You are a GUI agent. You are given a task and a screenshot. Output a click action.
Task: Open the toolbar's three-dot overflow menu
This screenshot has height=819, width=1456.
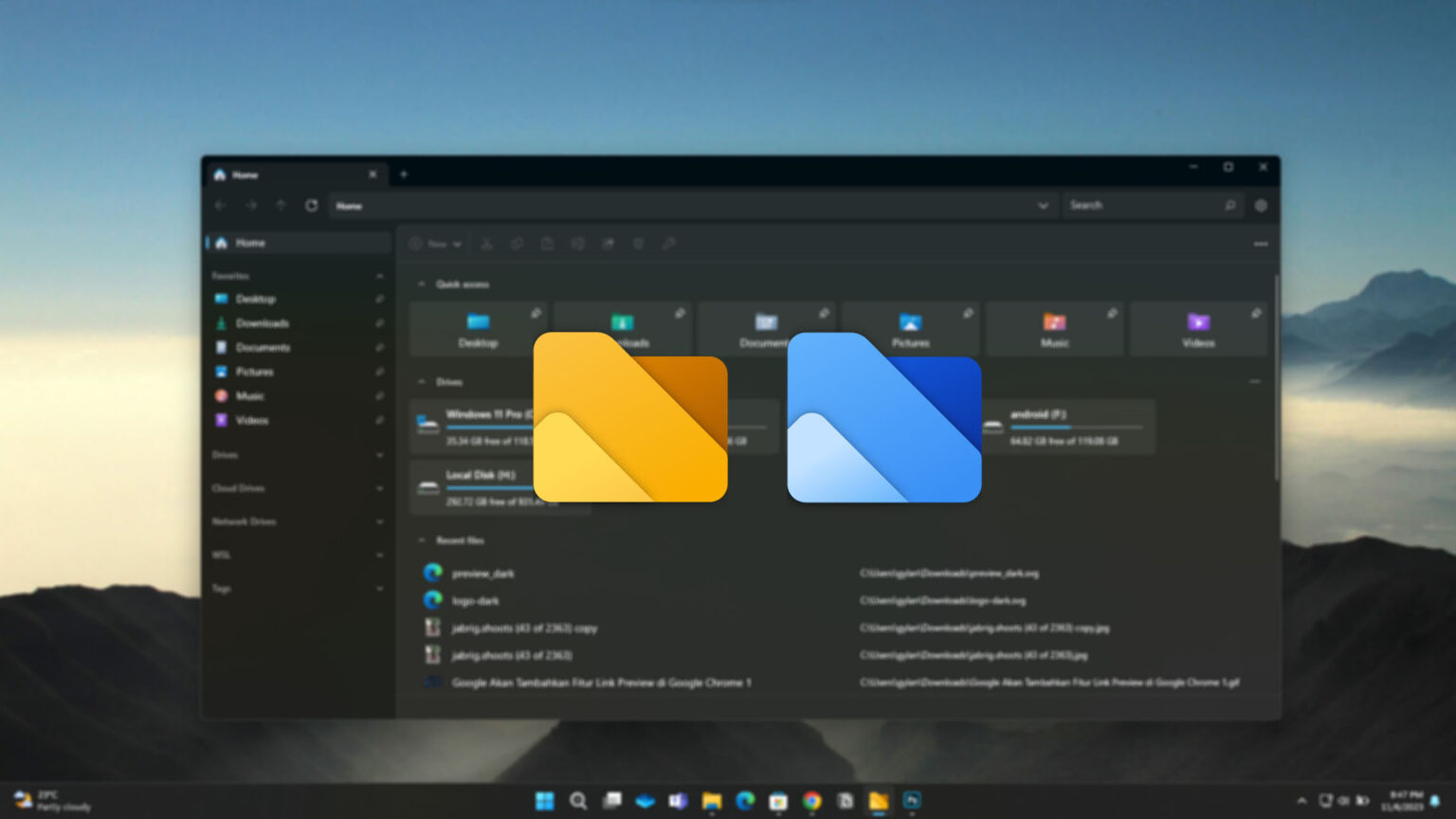[1261, 244]
